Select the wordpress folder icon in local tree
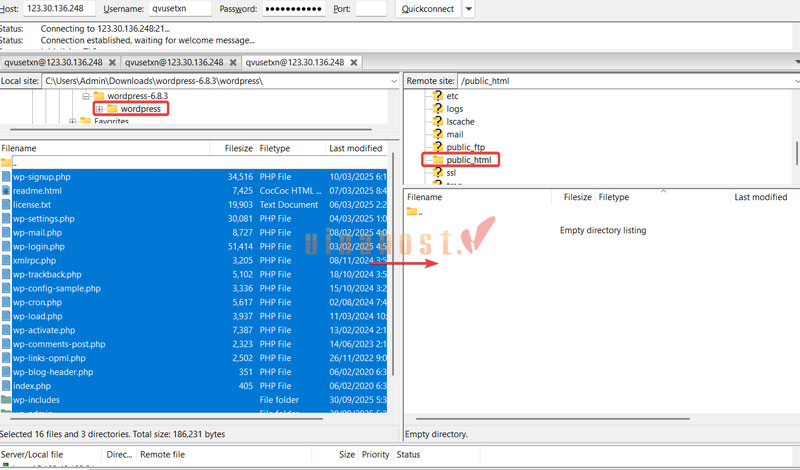Viewport: 800px width, 470px height. coord(112,109)
